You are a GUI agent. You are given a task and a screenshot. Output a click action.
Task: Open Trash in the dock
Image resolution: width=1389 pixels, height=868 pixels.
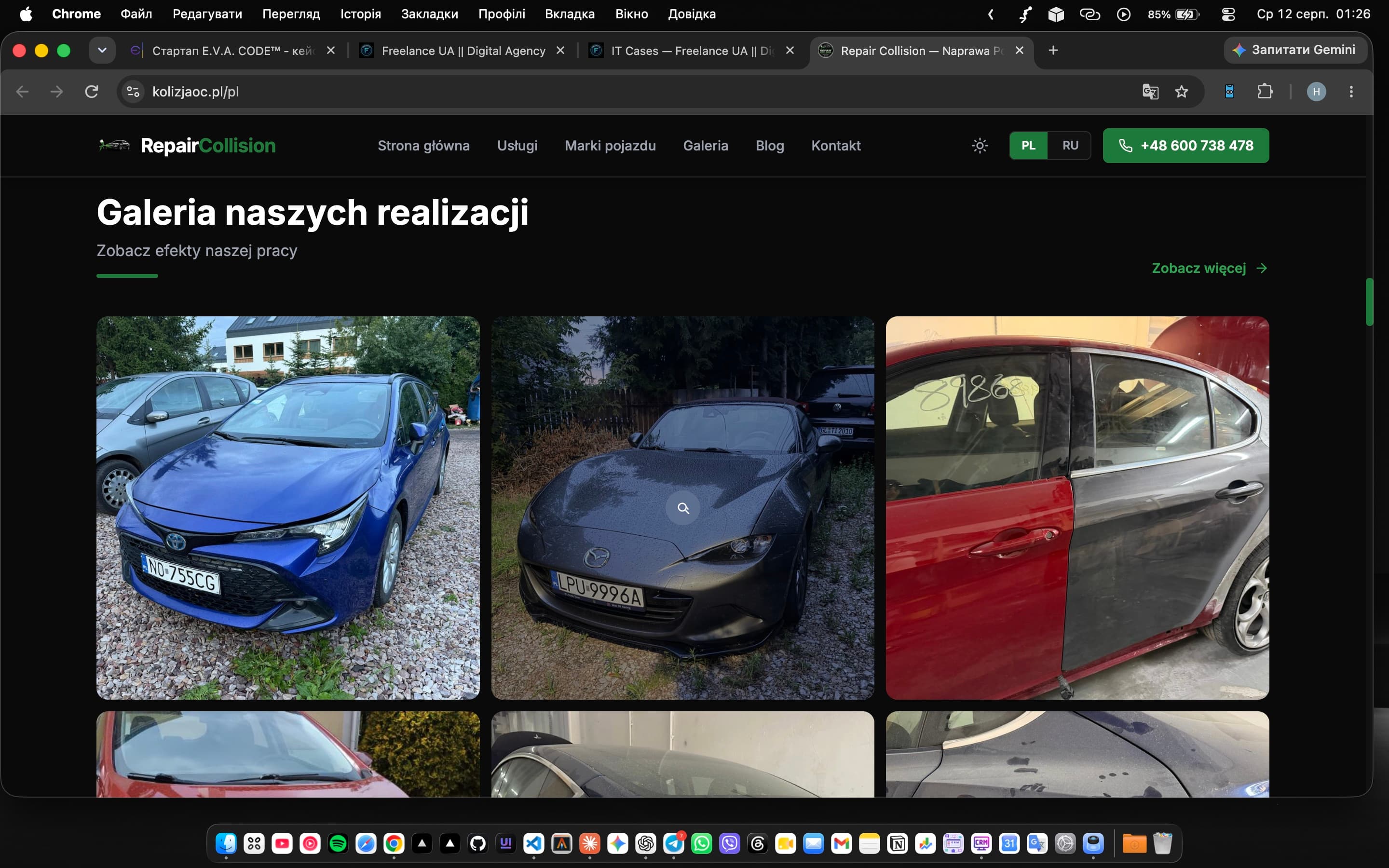coord(1162,843)
